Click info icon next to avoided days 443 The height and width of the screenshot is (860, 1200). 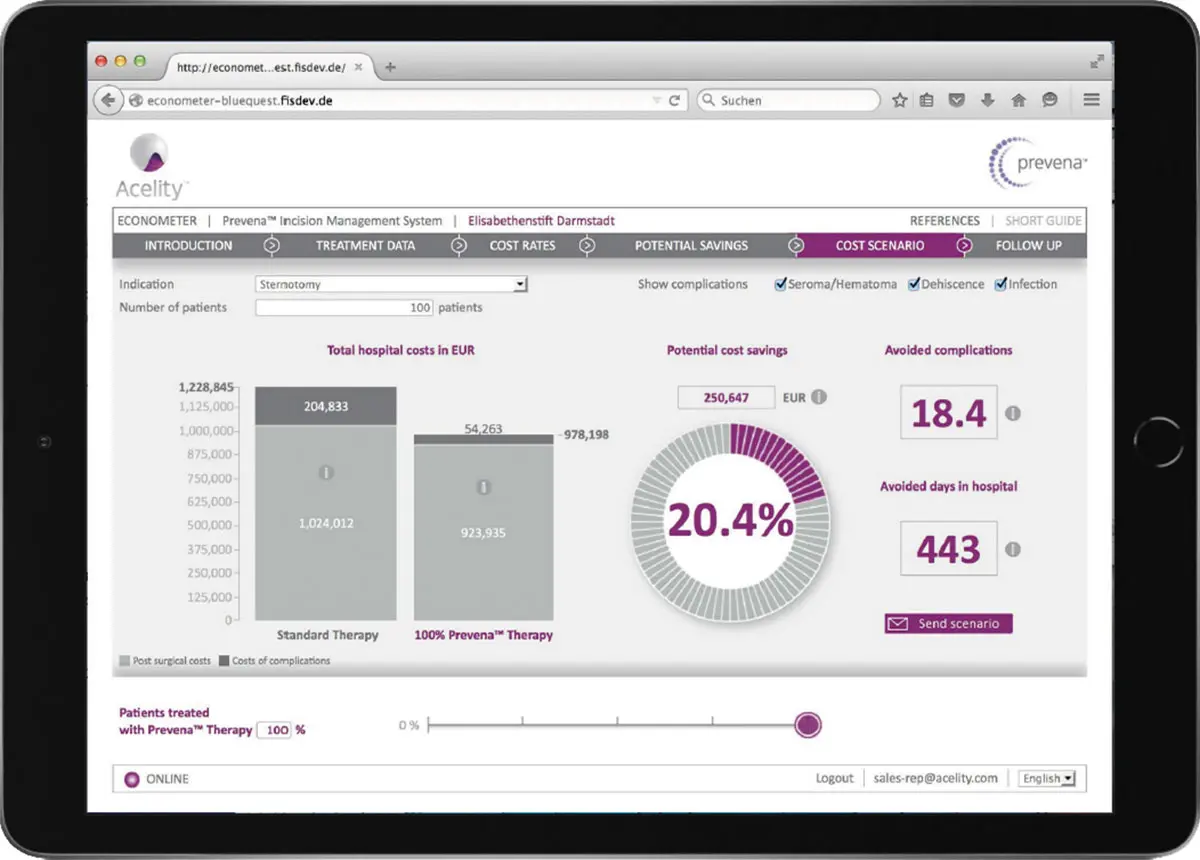pyautogui.click(x=1012, y=549)
